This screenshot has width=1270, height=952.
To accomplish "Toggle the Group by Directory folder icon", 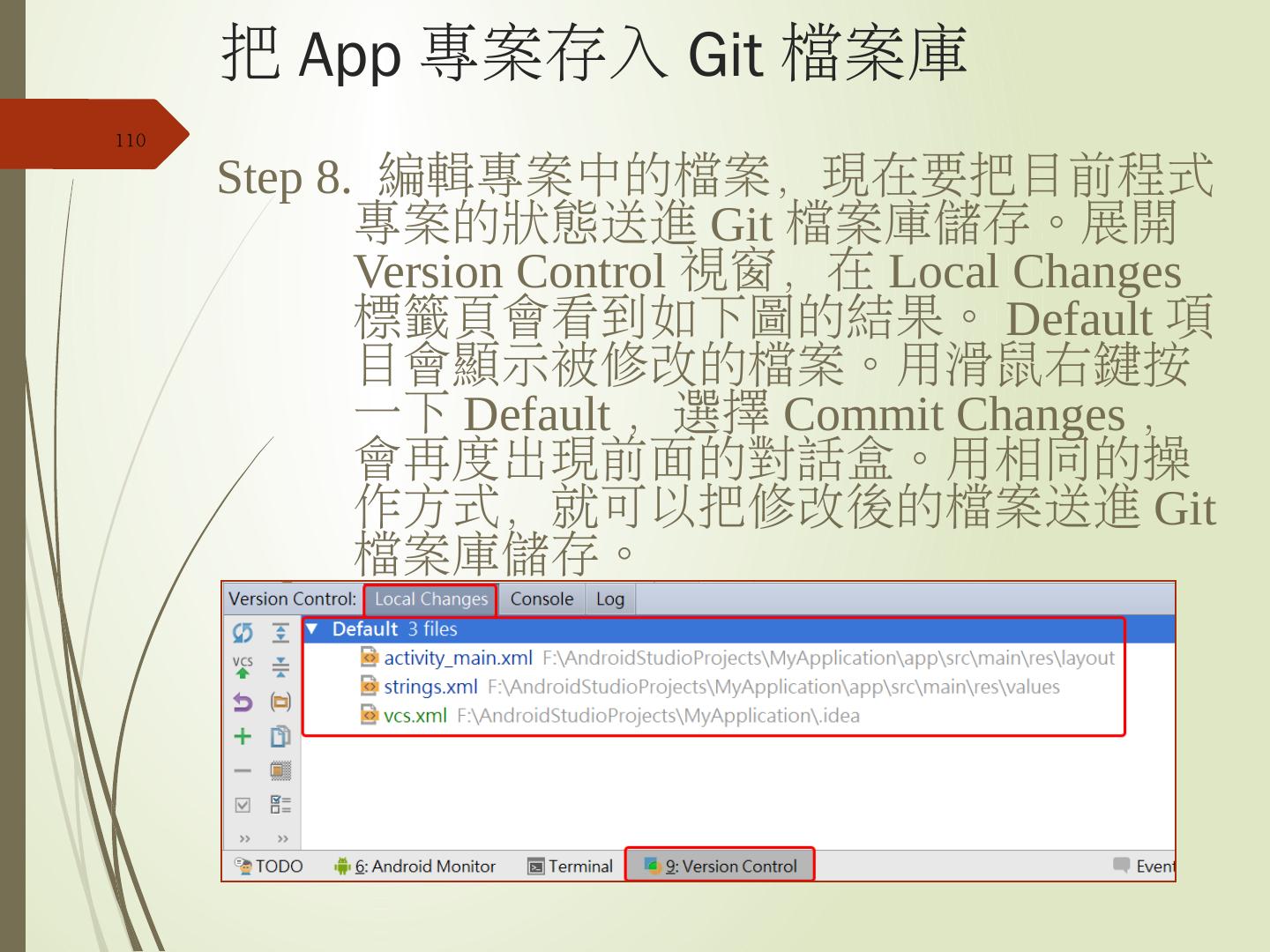I will click(x=280, y=702).
